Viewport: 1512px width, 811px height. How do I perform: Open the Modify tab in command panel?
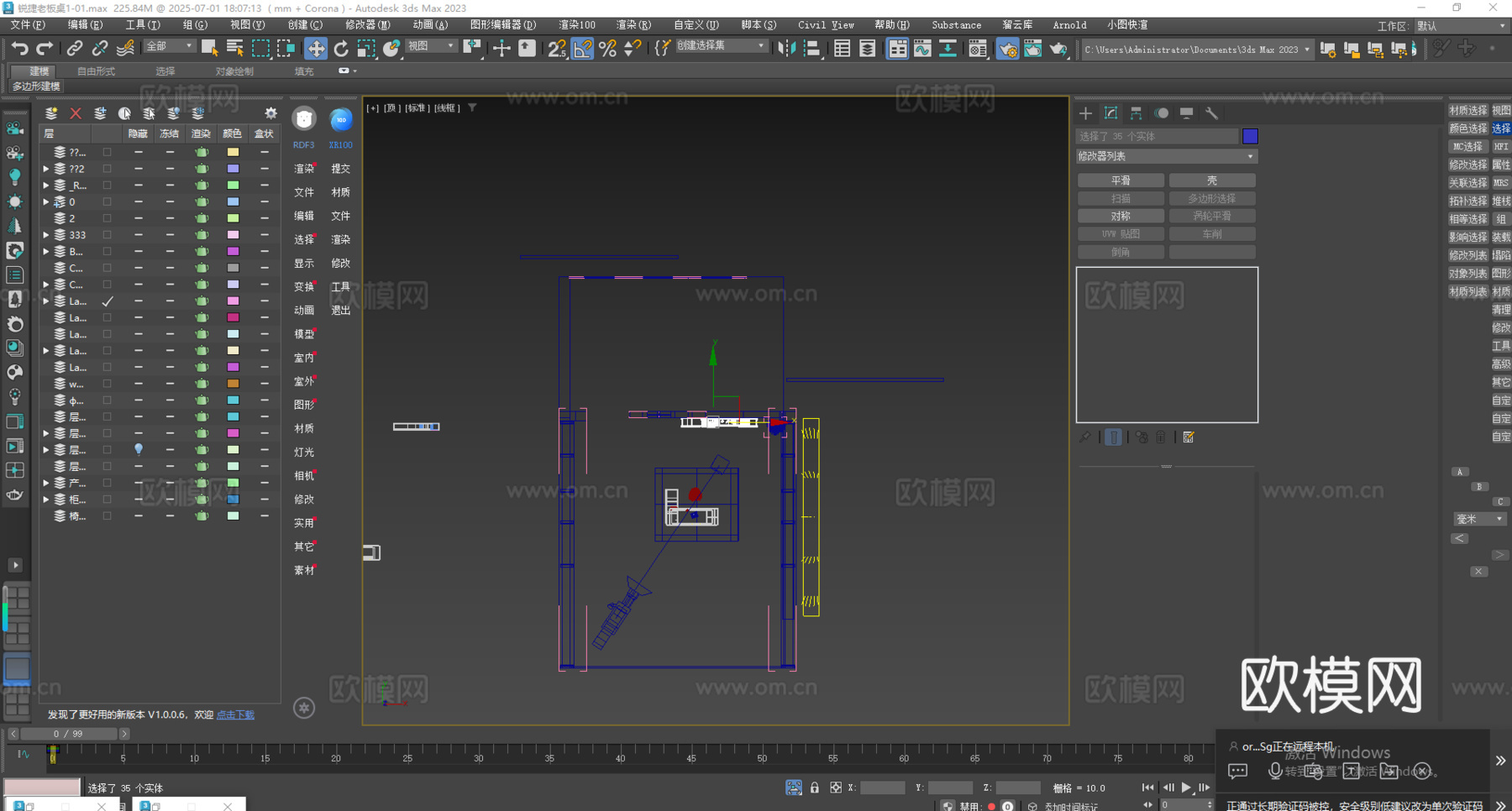tap(1110, 112)
